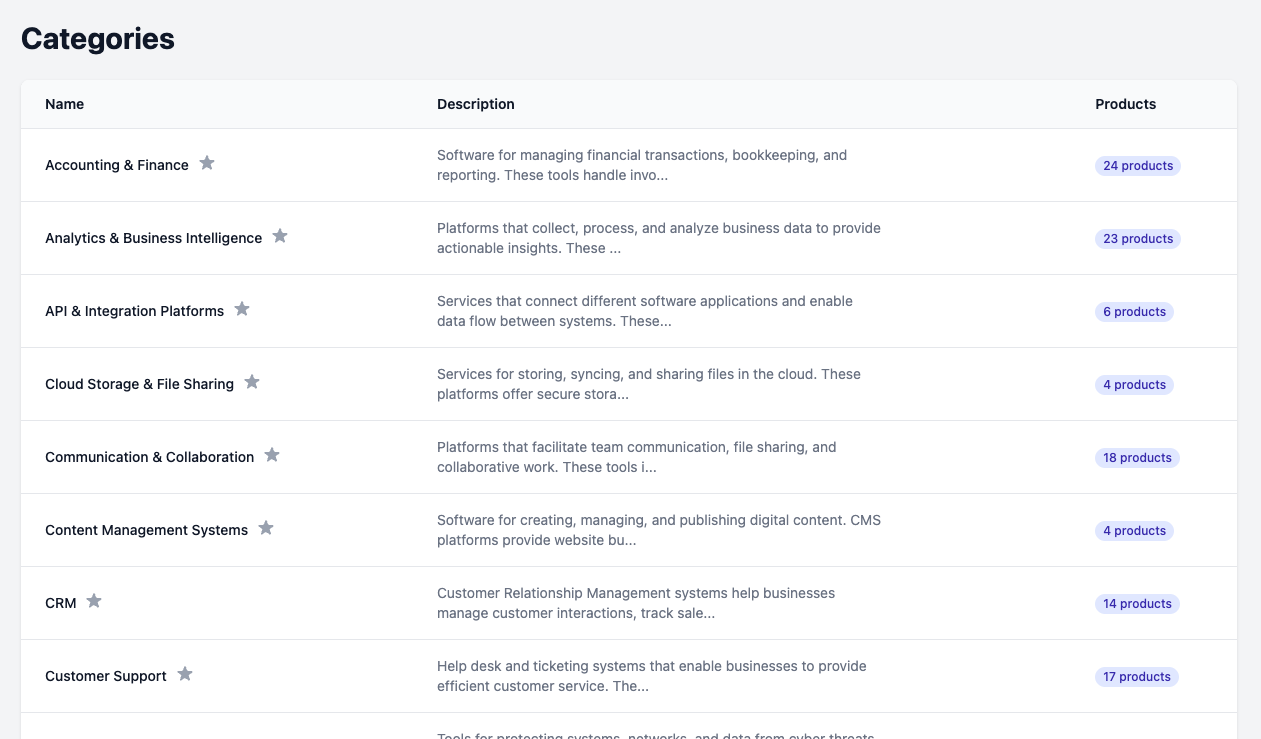
Task: Click the 4 products badge for Content Management Systems
Action: [x=1134, y=530]
